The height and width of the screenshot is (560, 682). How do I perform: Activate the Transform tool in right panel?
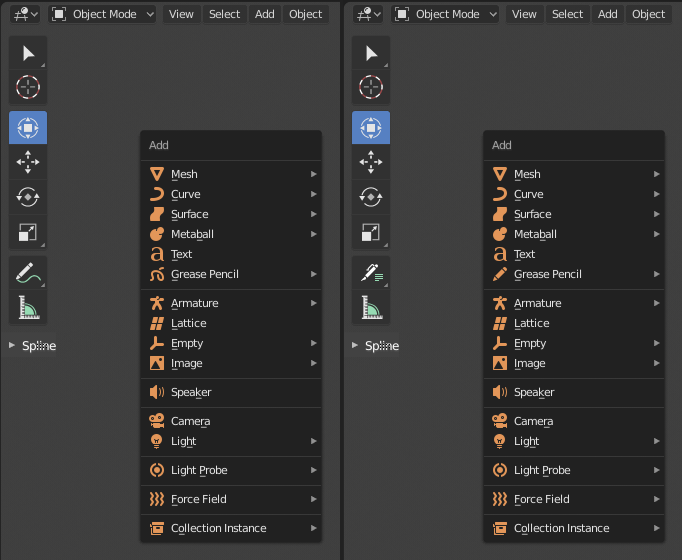(371, 127)
